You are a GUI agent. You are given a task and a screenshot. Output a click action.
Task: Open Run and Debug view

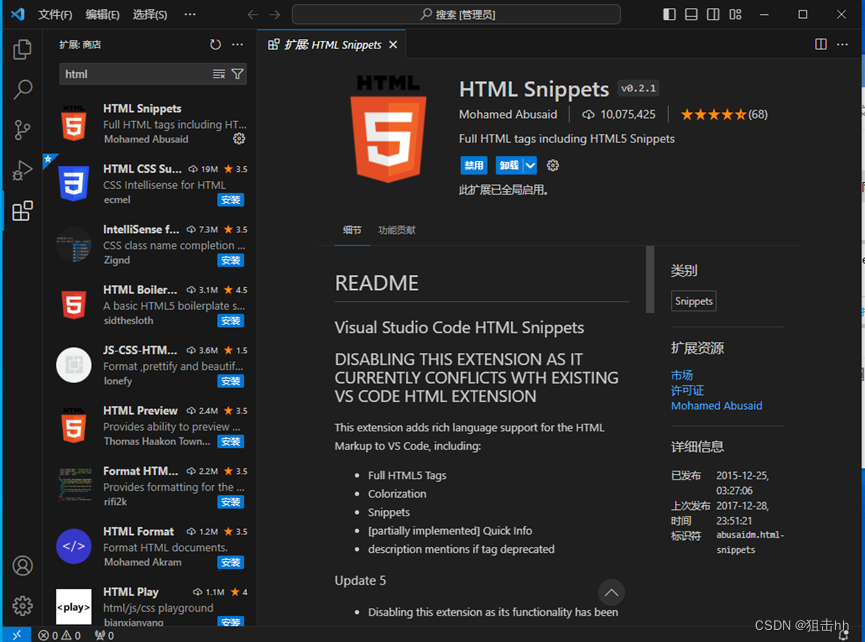[22, 170]
